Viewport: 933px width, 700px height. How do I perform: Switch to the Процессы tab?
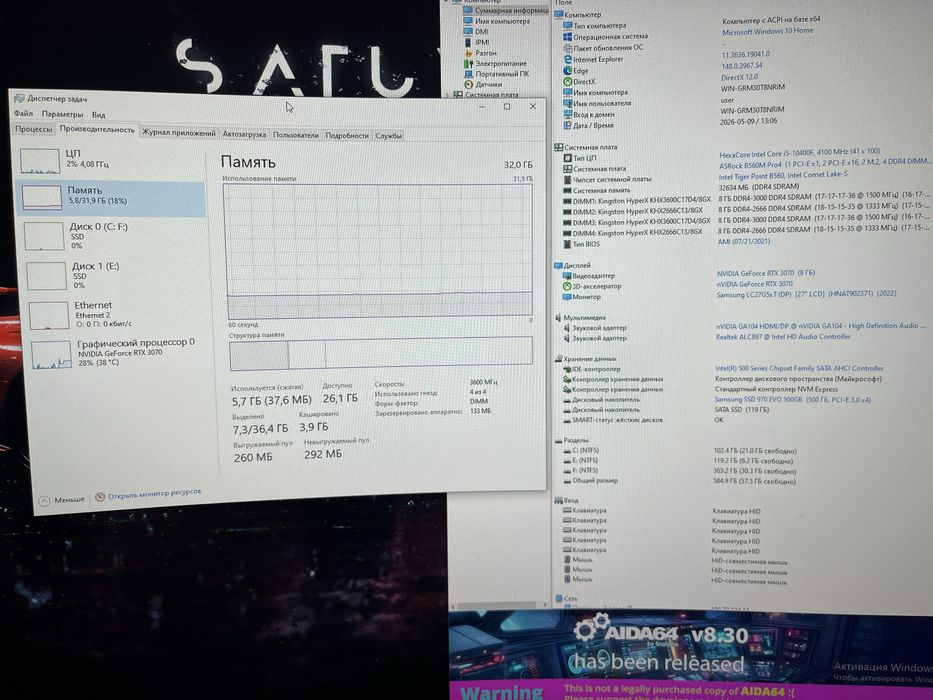click(x=34, y=129)
